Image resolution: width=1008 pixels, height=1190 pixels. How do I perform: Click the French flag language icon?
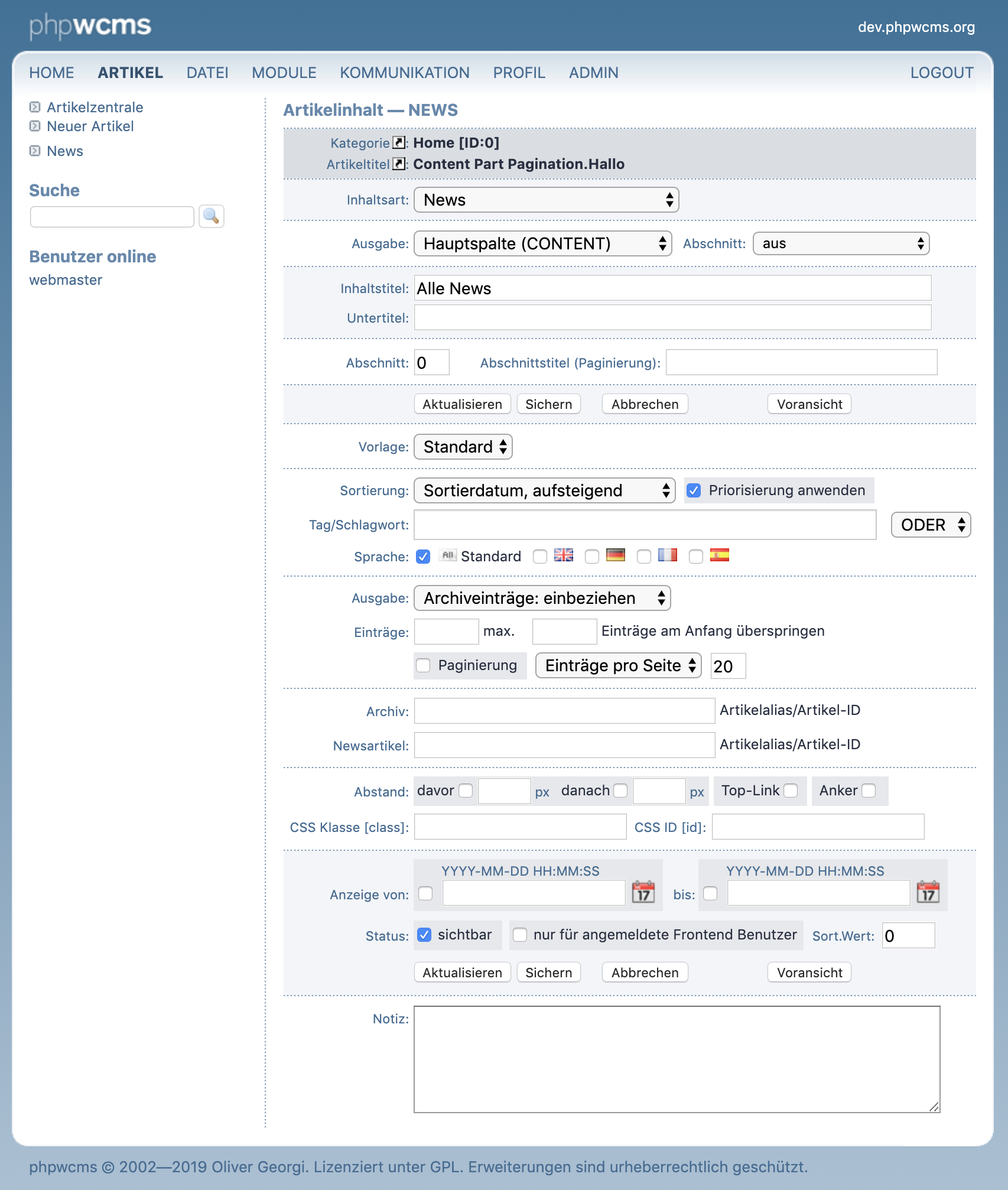(x=668, y=555)
